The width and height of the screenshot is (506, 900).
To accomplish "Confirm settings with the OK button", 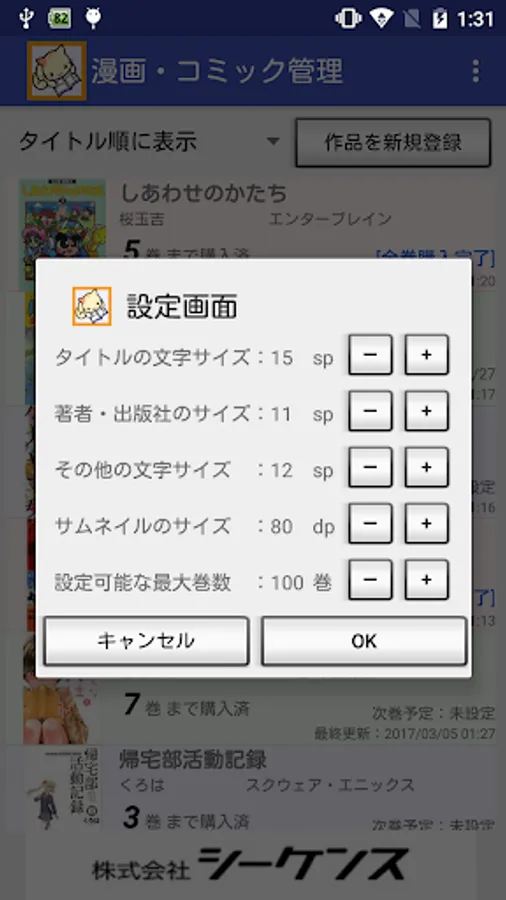I will tap(364, 641).
